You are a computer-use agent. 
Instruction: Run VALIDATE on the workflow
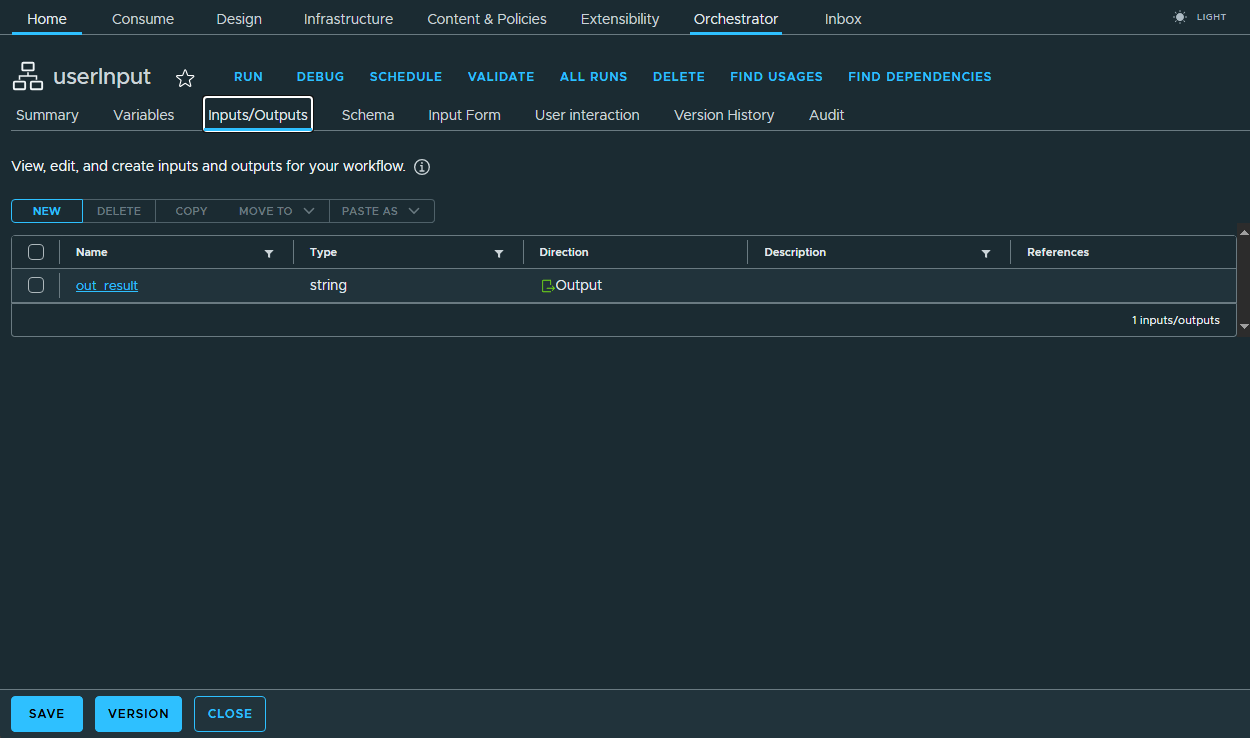500,76
